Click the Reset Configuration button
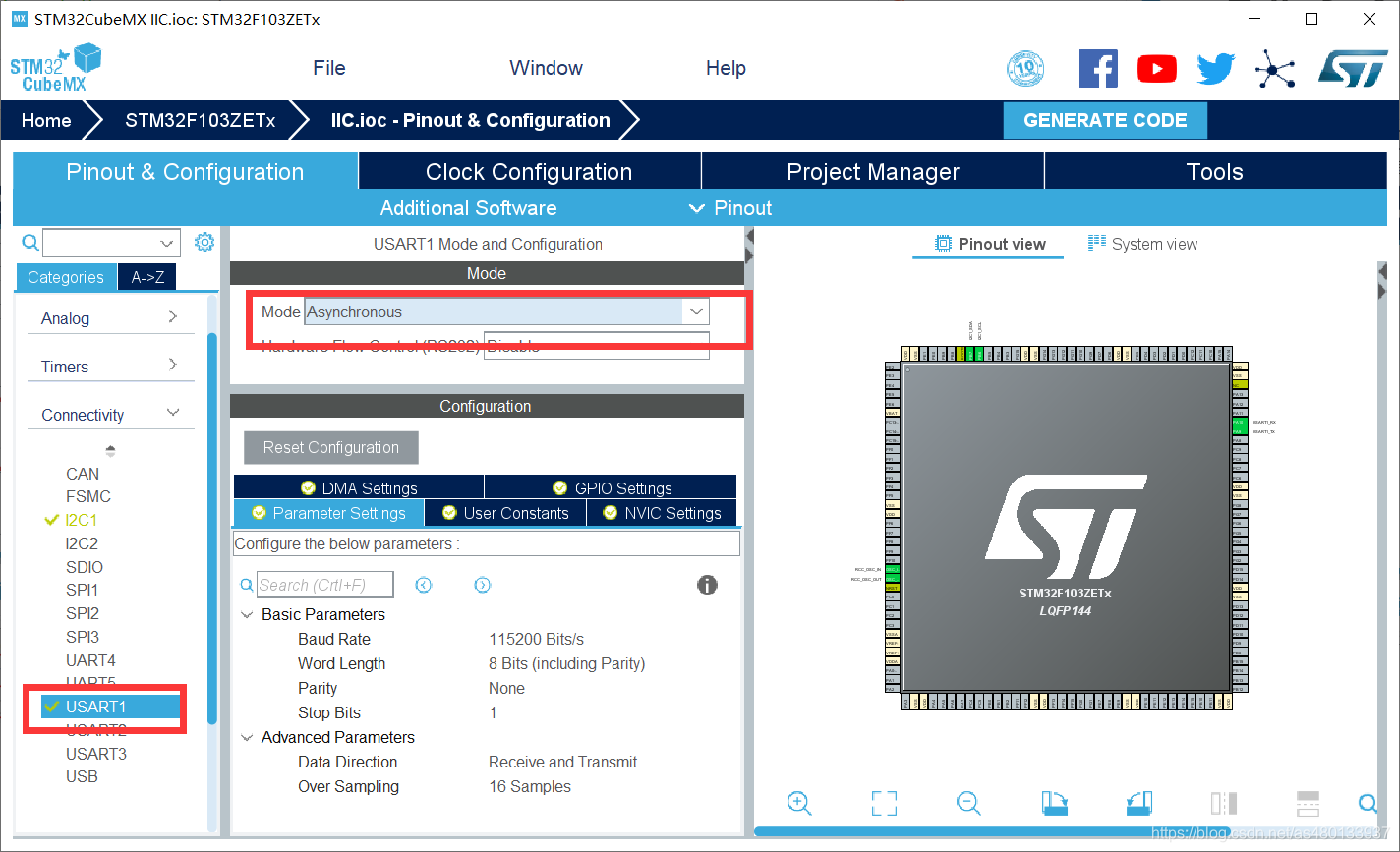 tap(331, 447)
